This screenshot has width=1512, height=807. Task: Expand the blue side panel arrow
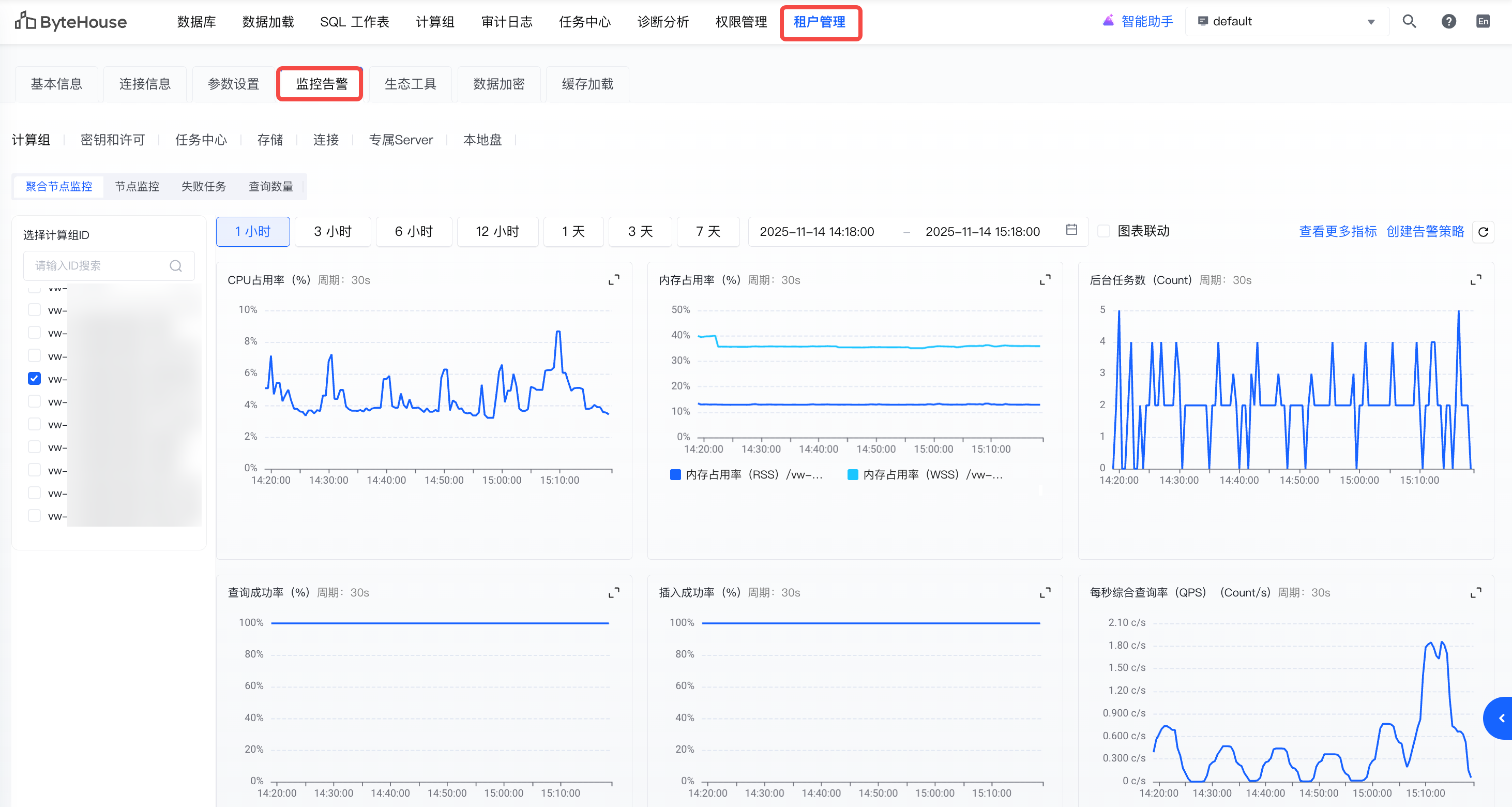(1501, 718)
